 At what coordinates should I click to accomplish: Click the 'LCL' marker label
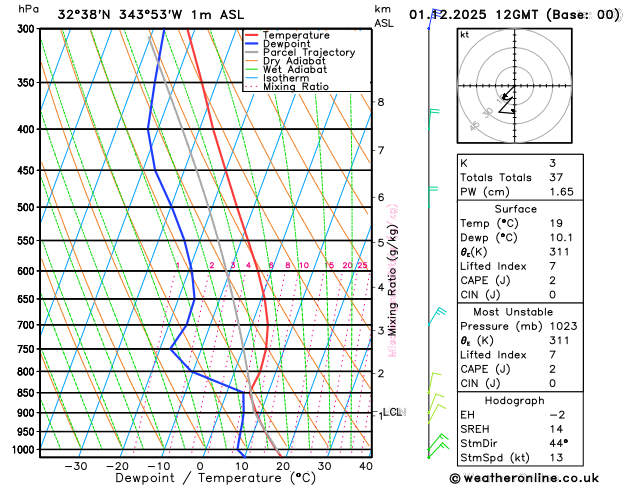point(392,412)
